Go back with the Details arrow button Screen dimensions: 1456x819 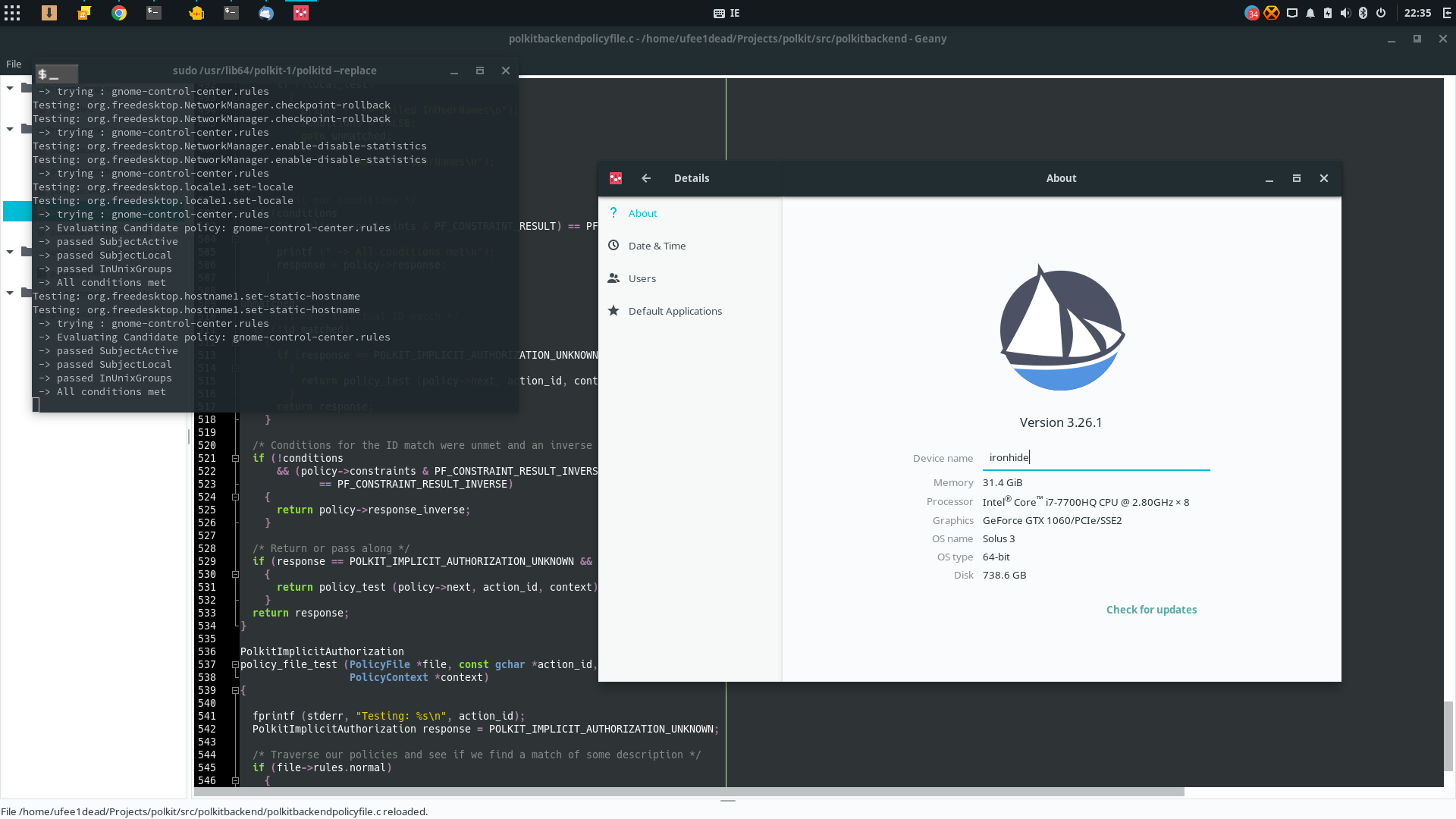[x=646, y=178]
